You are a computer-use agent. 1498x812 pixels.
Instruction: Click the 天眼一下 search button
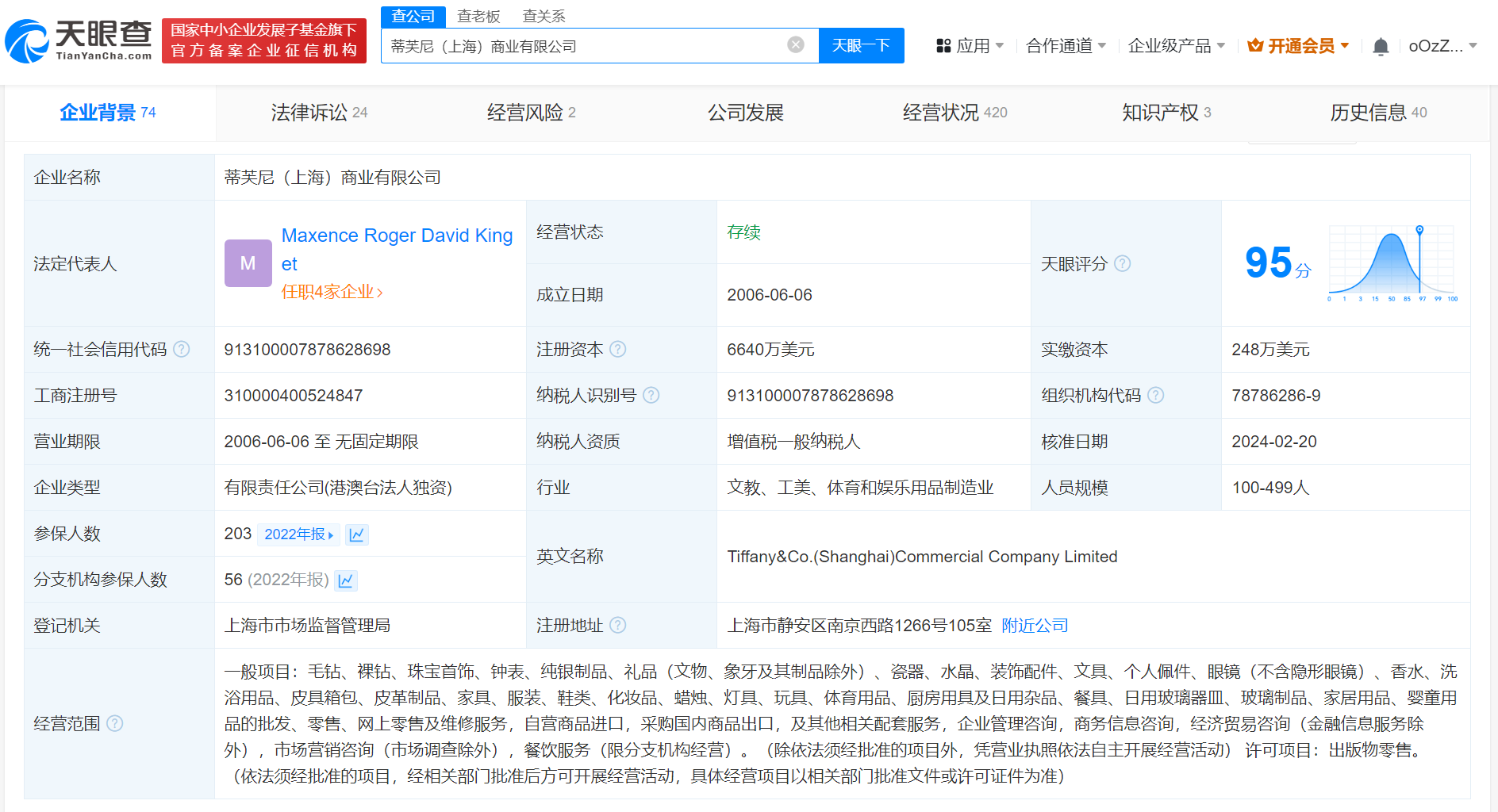click(x=861, y=45)
